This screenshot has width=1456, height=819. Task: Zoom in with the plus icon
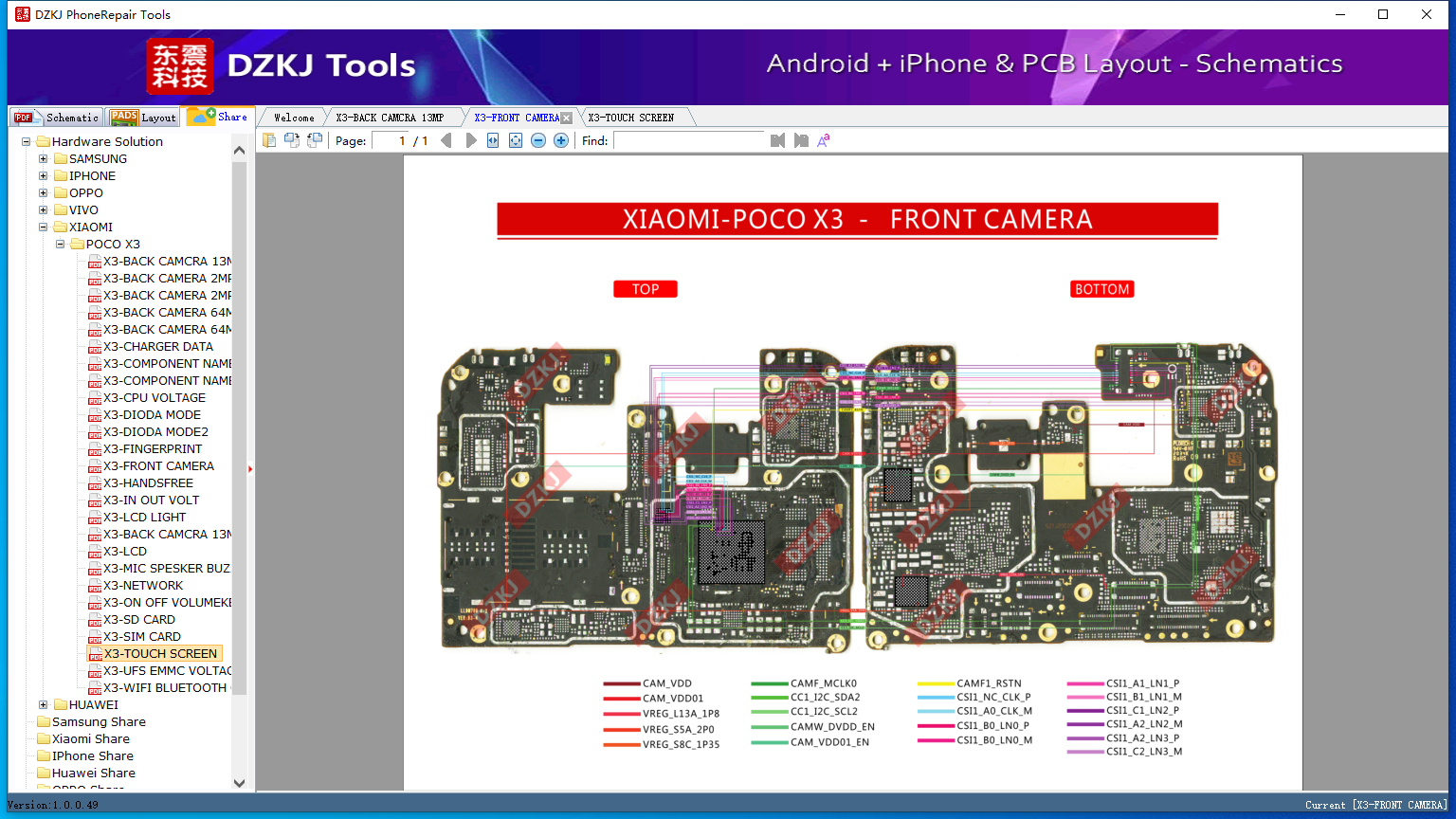561,140
